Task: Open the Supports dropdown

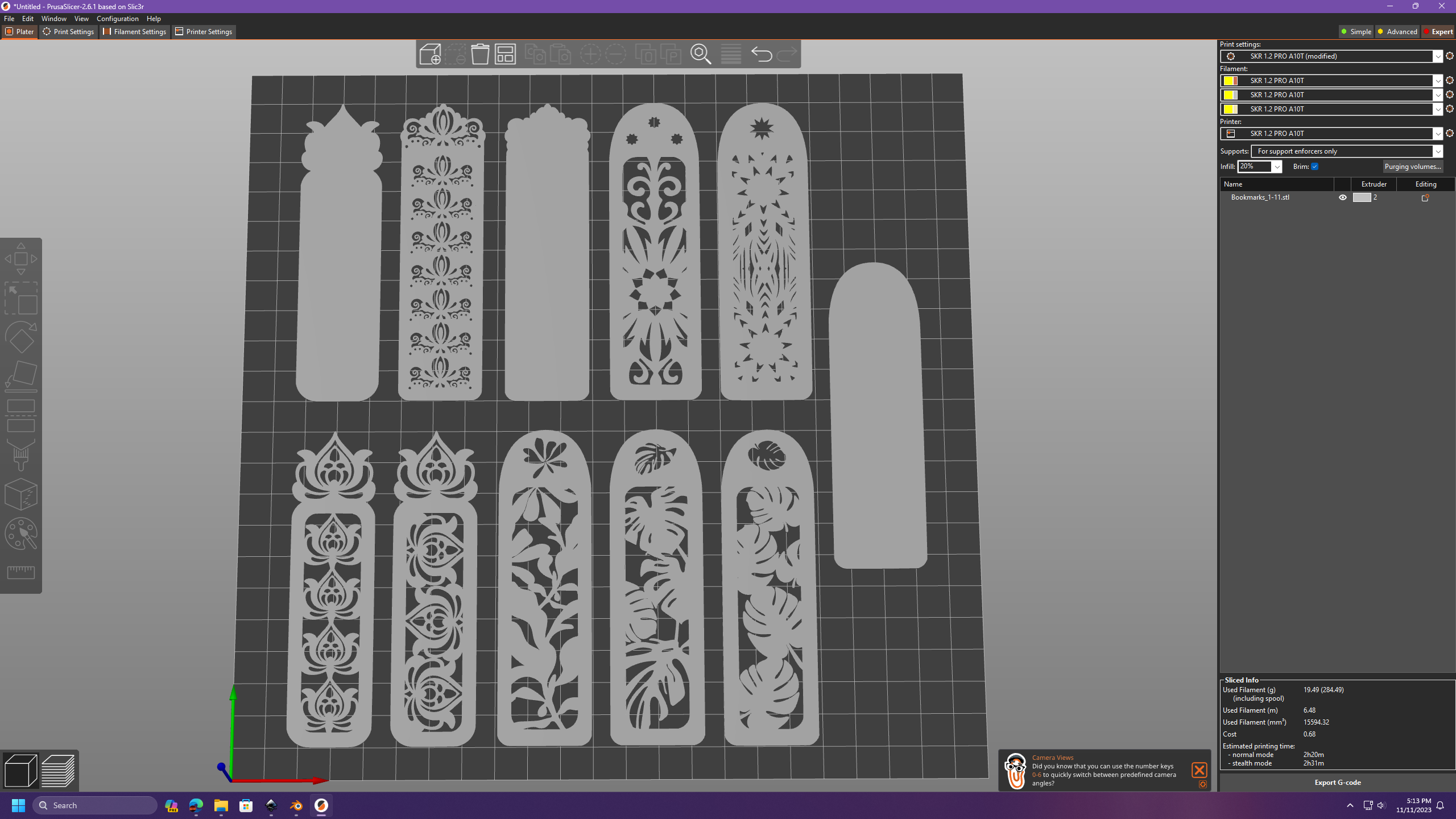Action: (1440, 151)
